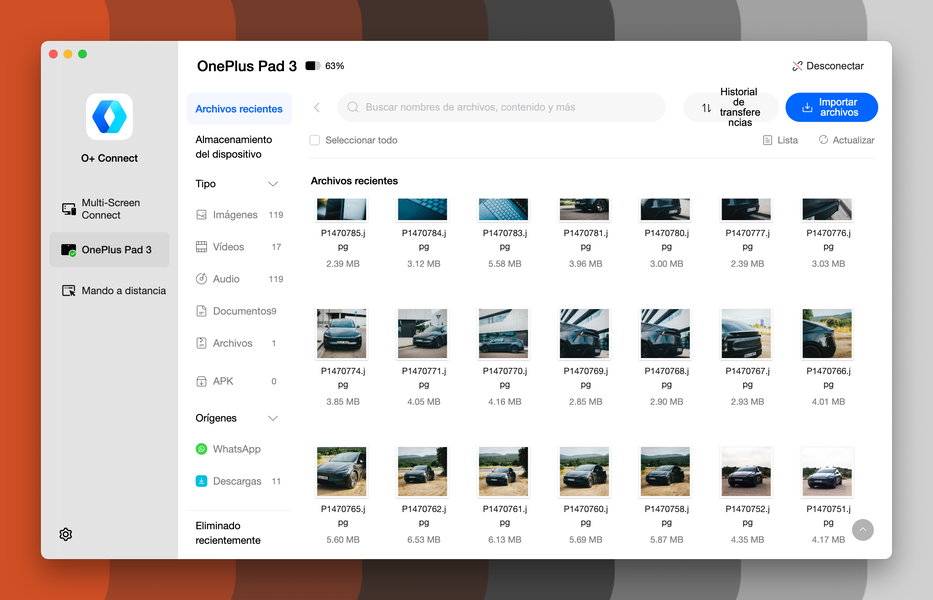Select thumbnail of P1470767.jpg
Image resolution: width=933 pixels, height=600 pixels.
click(746, 334)
